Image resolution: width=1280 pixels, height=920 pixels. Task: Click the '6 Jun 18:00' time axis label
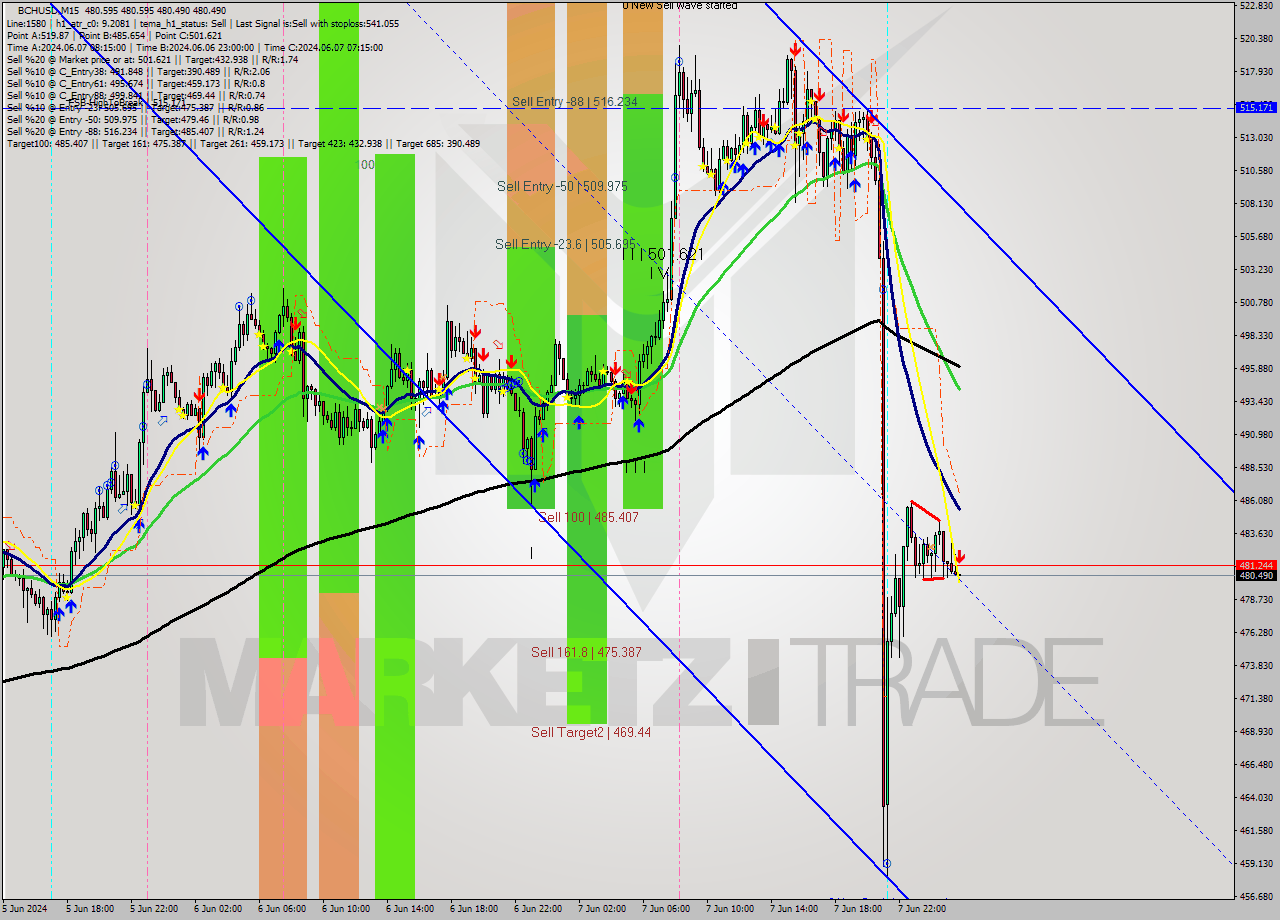(x=474, y=909)
